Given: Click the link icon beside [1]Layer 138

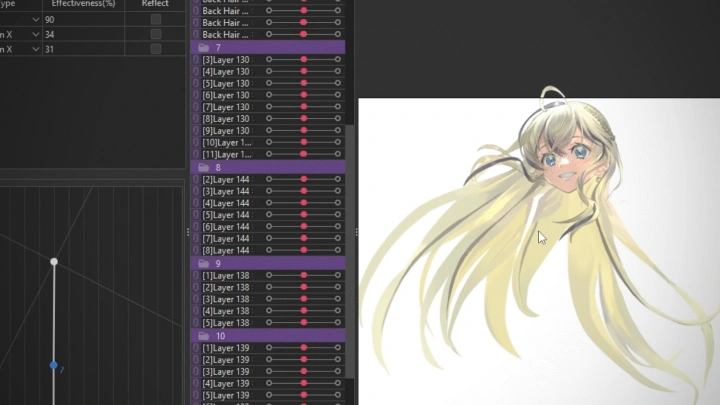Looking at the screenshot, I should coord(196,276).
